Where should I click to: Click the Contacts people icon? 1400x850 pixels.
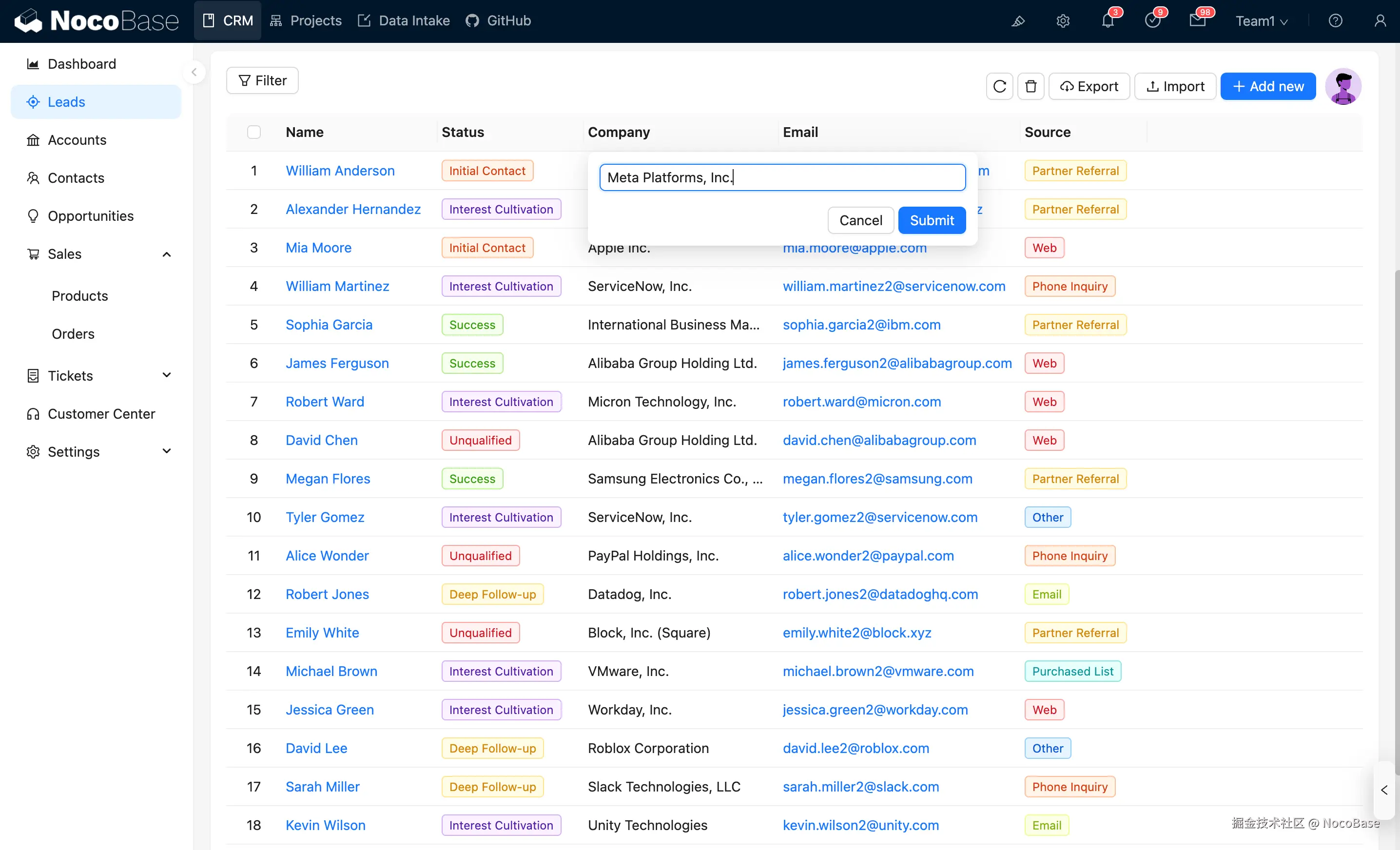pos(33,178)
